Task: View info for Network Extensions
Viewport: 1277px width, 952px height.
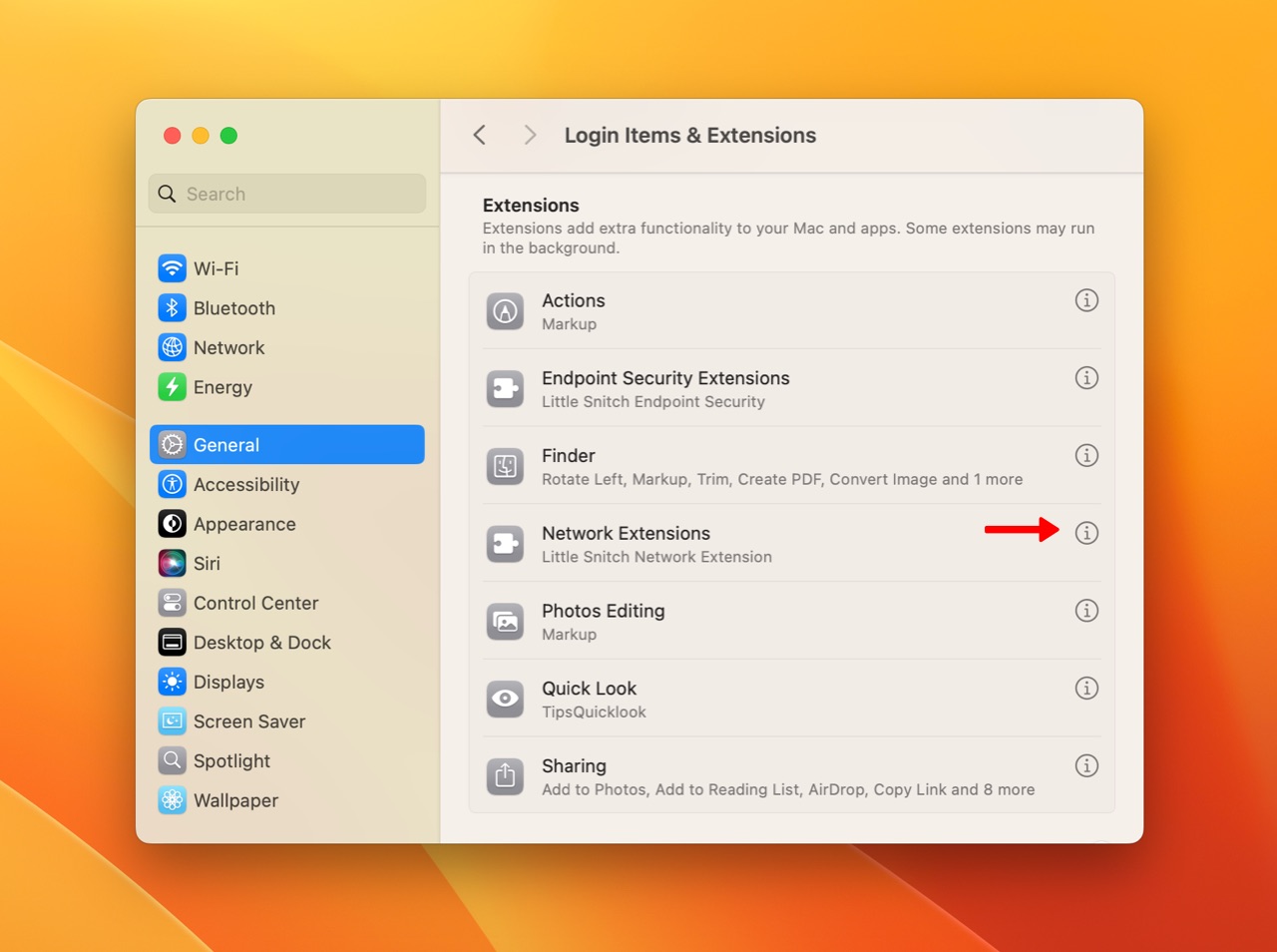Action: tap(1086, 533)
